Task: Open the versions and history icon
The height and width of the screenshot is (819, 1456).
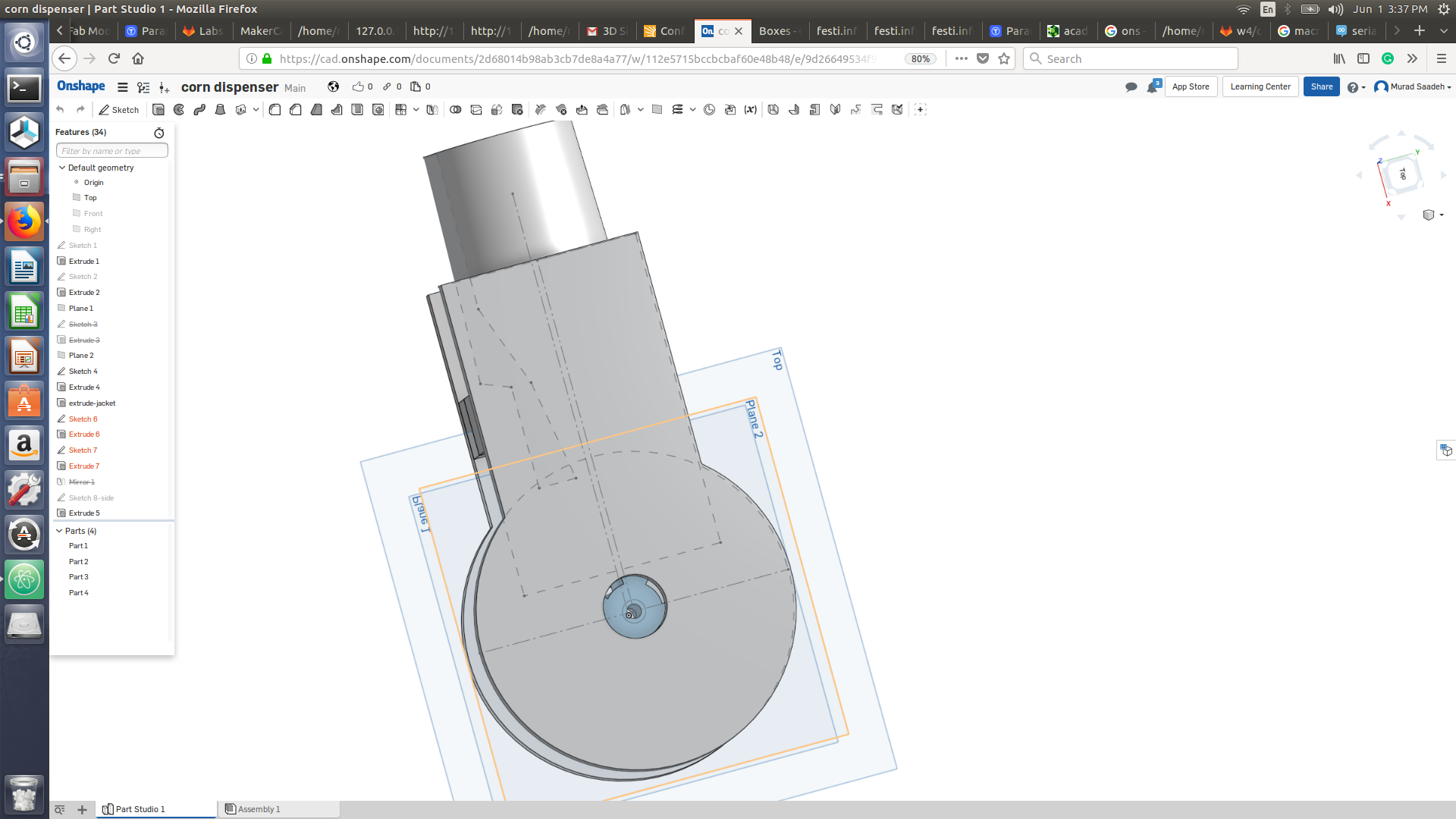Action: 143,87
